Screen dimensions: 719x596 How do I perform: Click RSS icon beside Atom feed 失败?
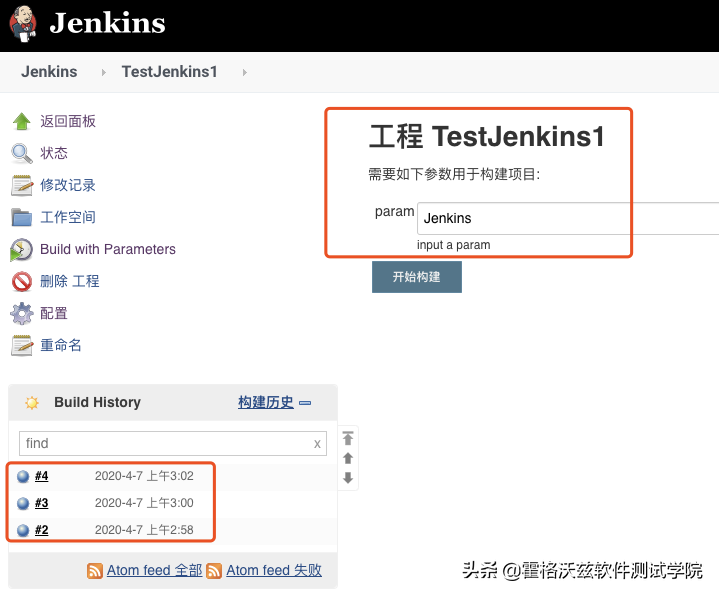[214, 571]
